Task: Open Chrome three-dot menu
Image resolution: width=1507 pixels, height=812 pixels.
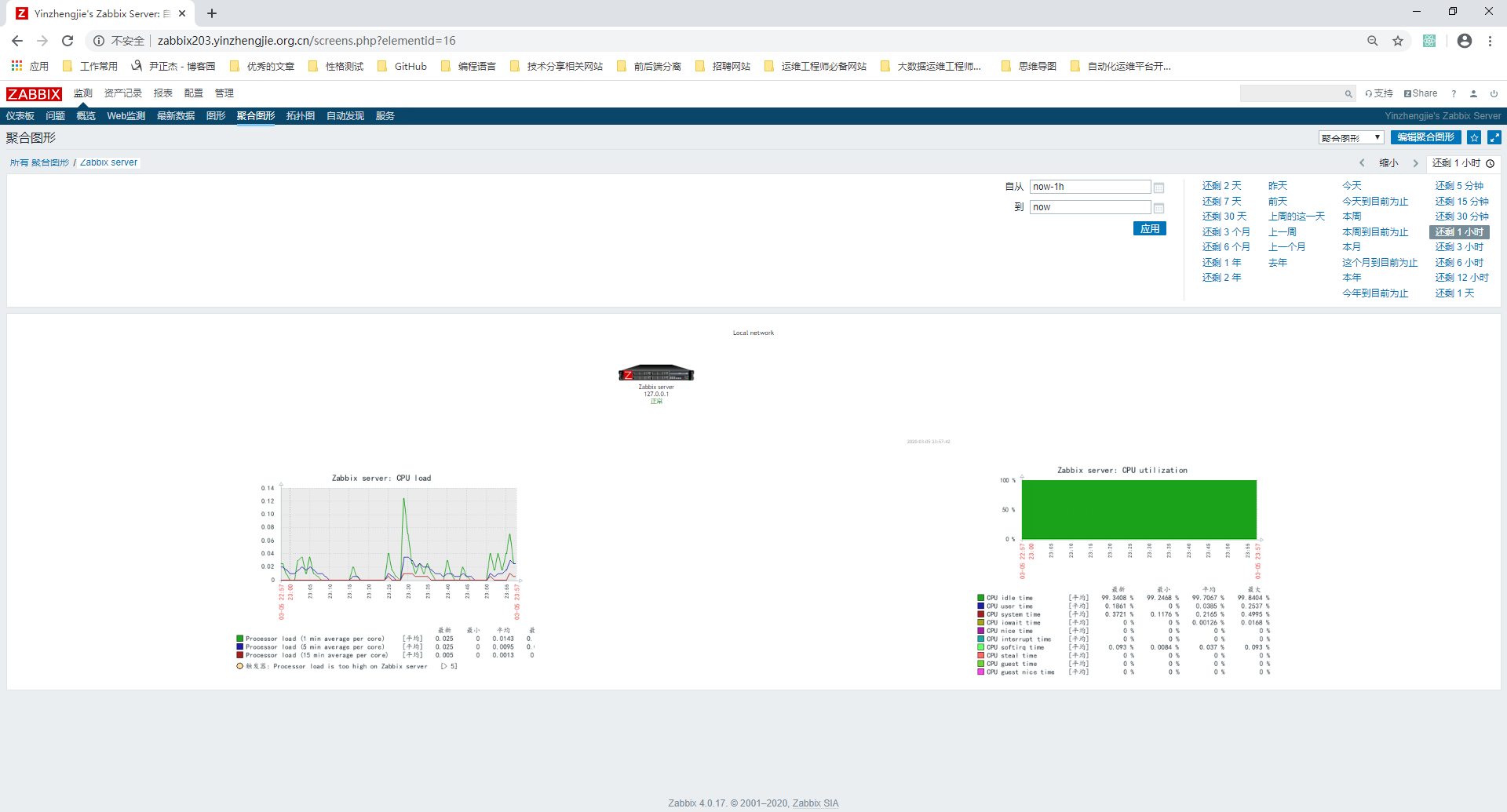Action: 1490,41
